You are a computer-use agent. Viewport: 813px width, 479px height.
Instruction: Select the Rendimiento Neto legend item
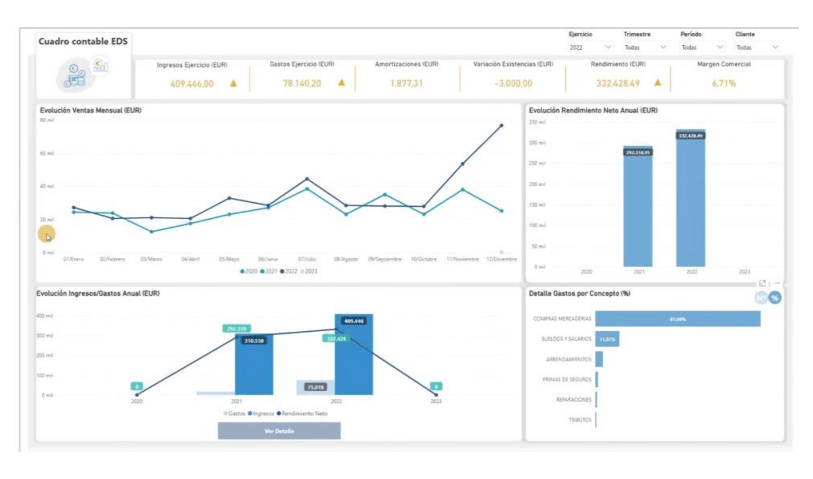pyautogui.click(x=302, y=414)
